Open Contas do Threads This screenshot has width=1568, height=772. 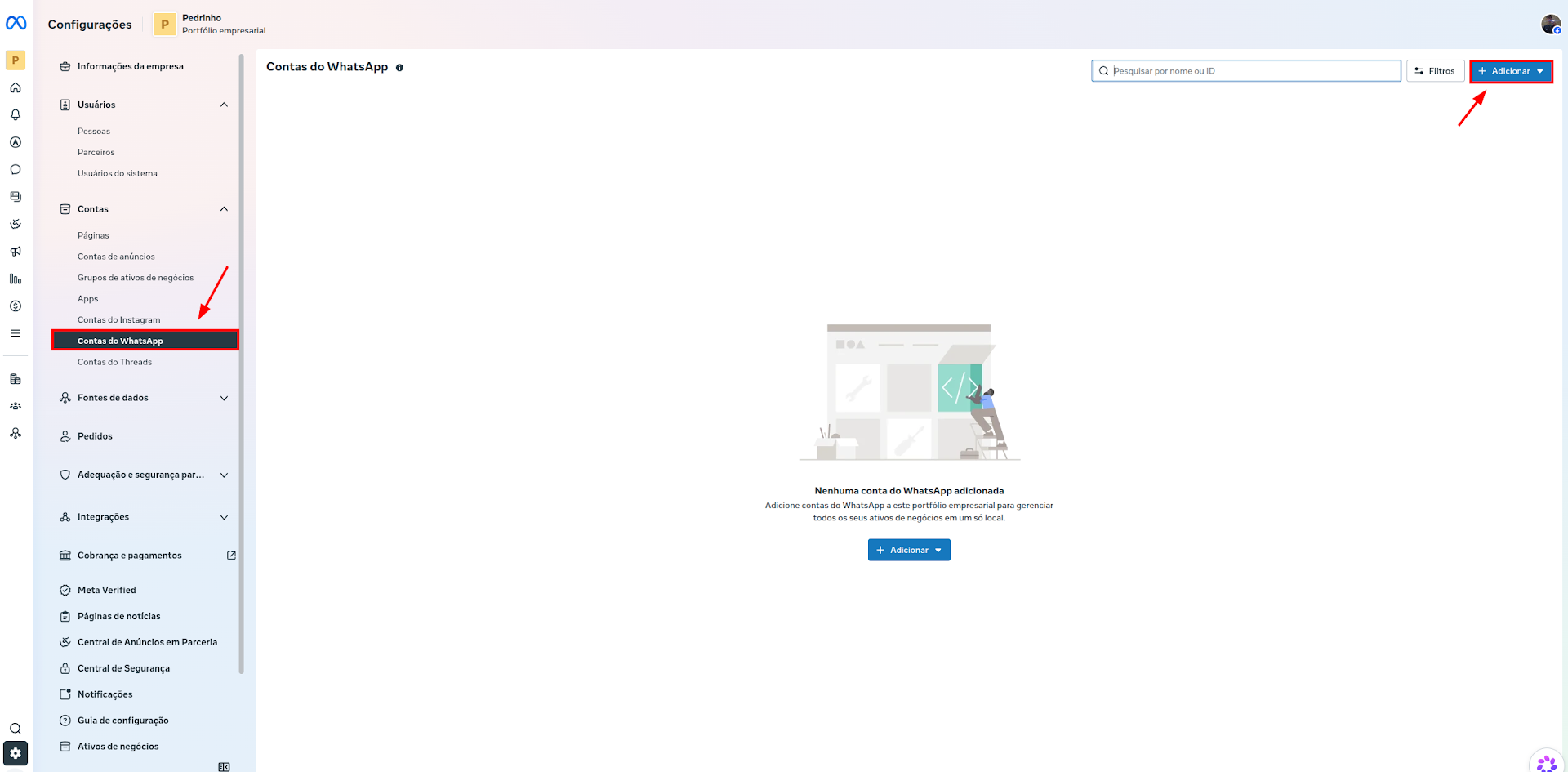(114, 363)
